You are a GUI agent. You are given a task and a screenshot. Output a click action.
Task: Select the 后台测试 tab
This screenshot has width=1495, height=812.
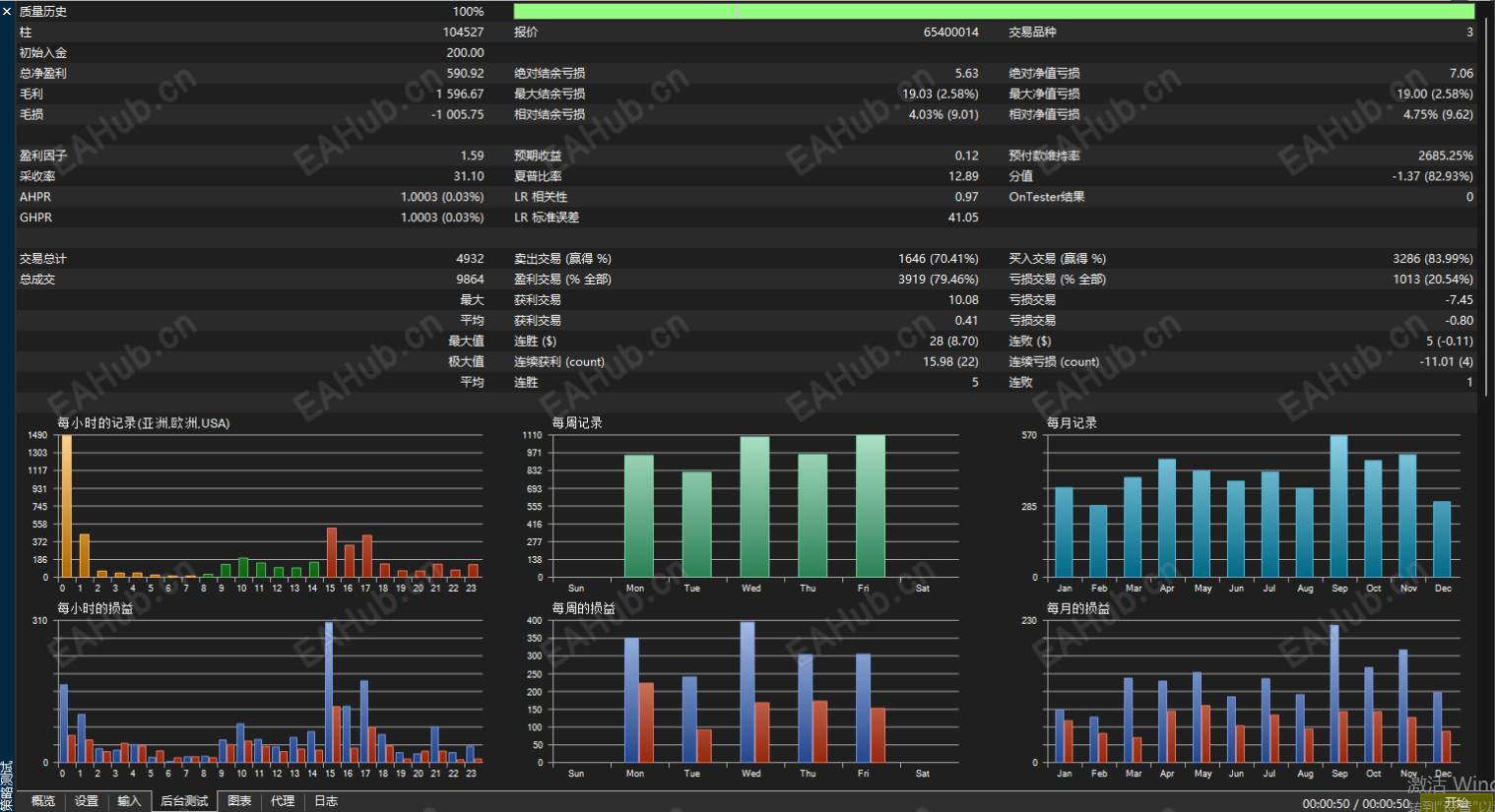(184, 801)
